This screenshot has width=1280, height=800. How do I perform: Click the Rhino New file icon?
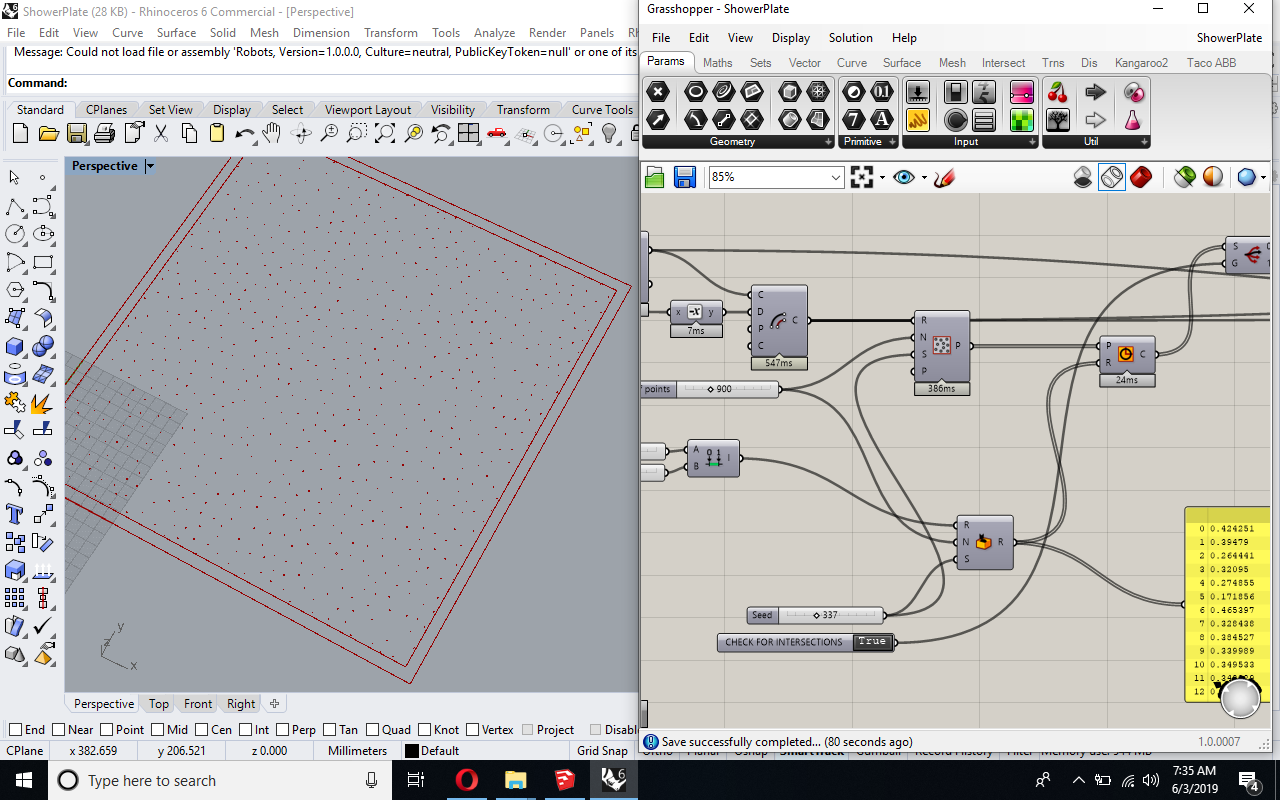coord(21,133)
